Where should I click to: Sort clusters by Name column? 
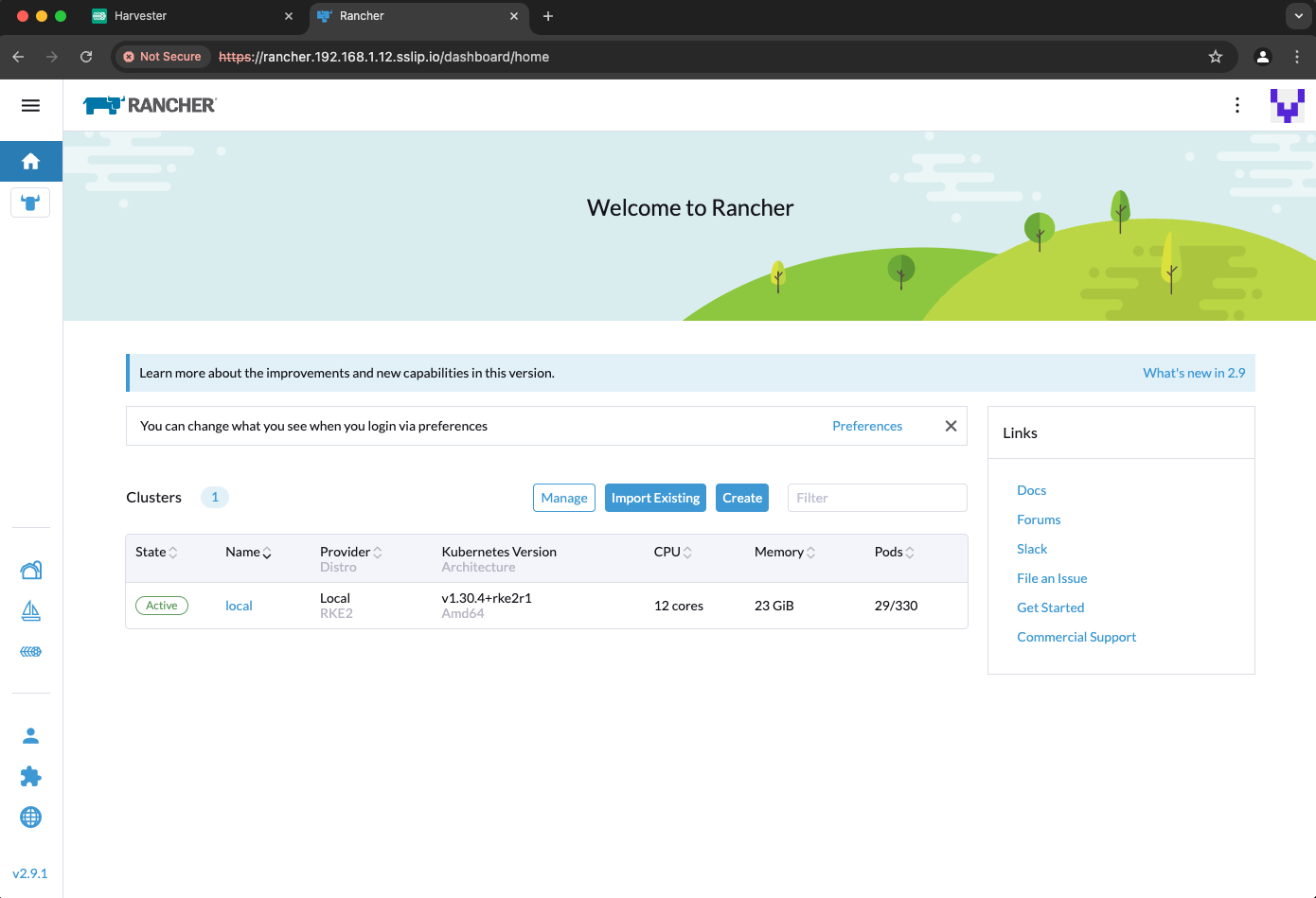coord(248,552)
